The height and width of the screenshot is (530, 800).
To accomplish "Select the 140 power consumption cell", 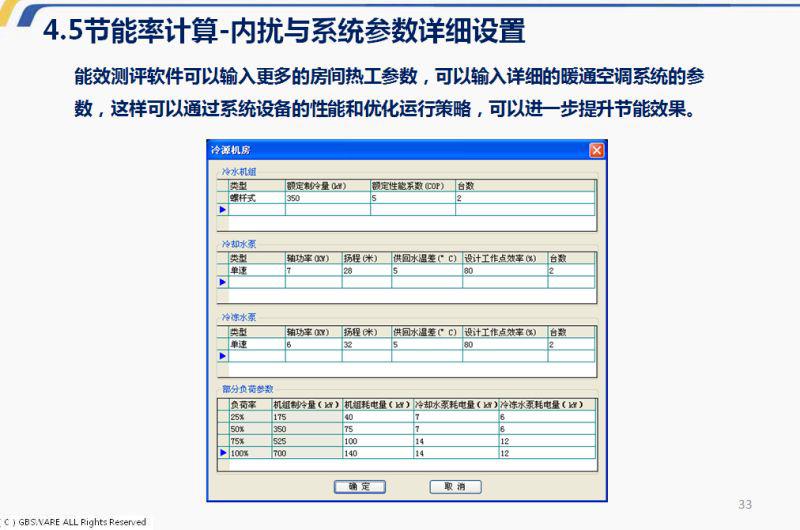I will coord(378,453).
